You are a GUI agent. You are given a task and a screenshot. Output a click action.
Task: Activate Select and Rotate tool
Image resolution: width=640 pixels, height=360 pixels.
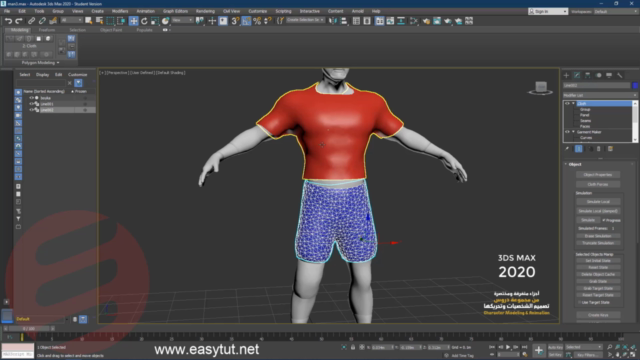click(144, 21)
